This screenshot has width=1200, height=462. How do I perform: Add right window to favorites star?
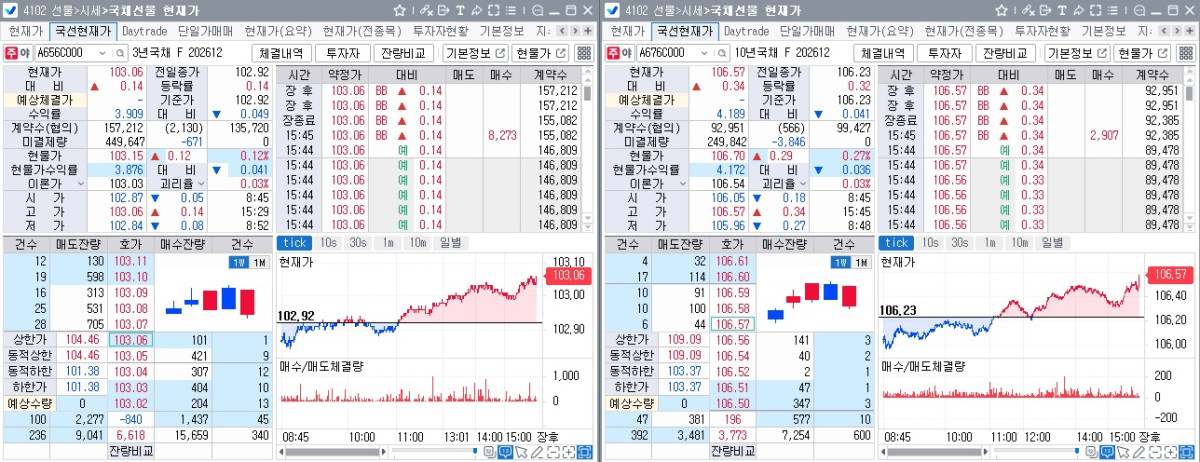pyautogui.click(x=999, y=10)
